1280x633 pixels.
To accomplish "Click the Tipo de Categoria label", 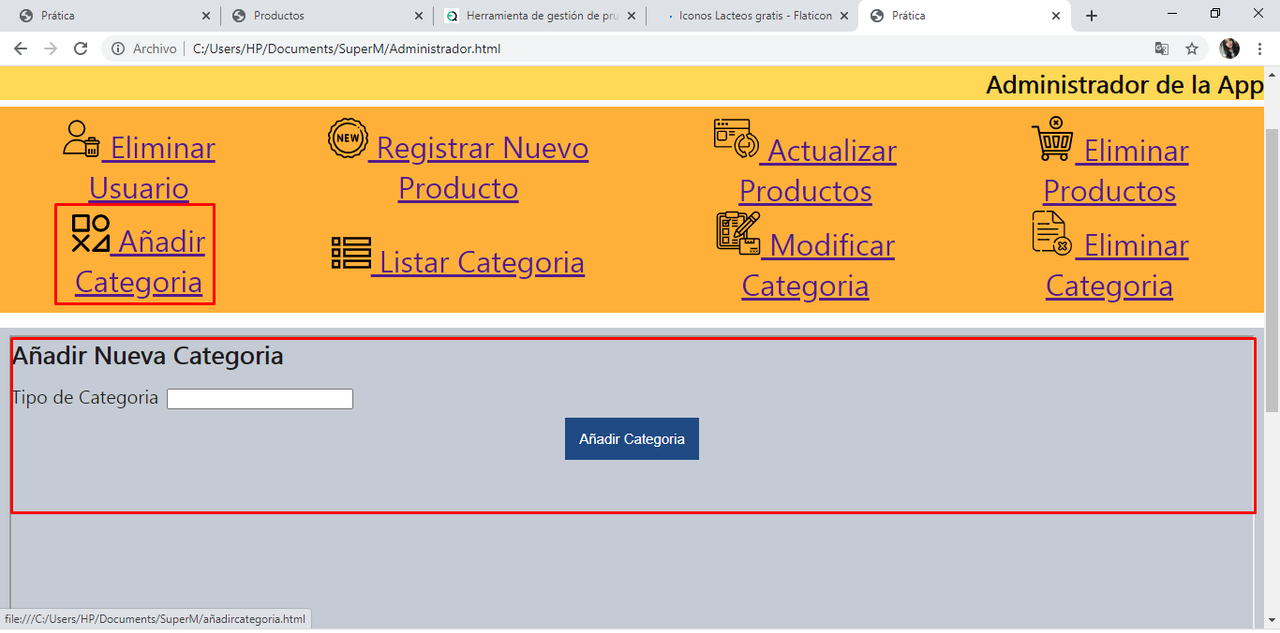I will tap(85, 398).
